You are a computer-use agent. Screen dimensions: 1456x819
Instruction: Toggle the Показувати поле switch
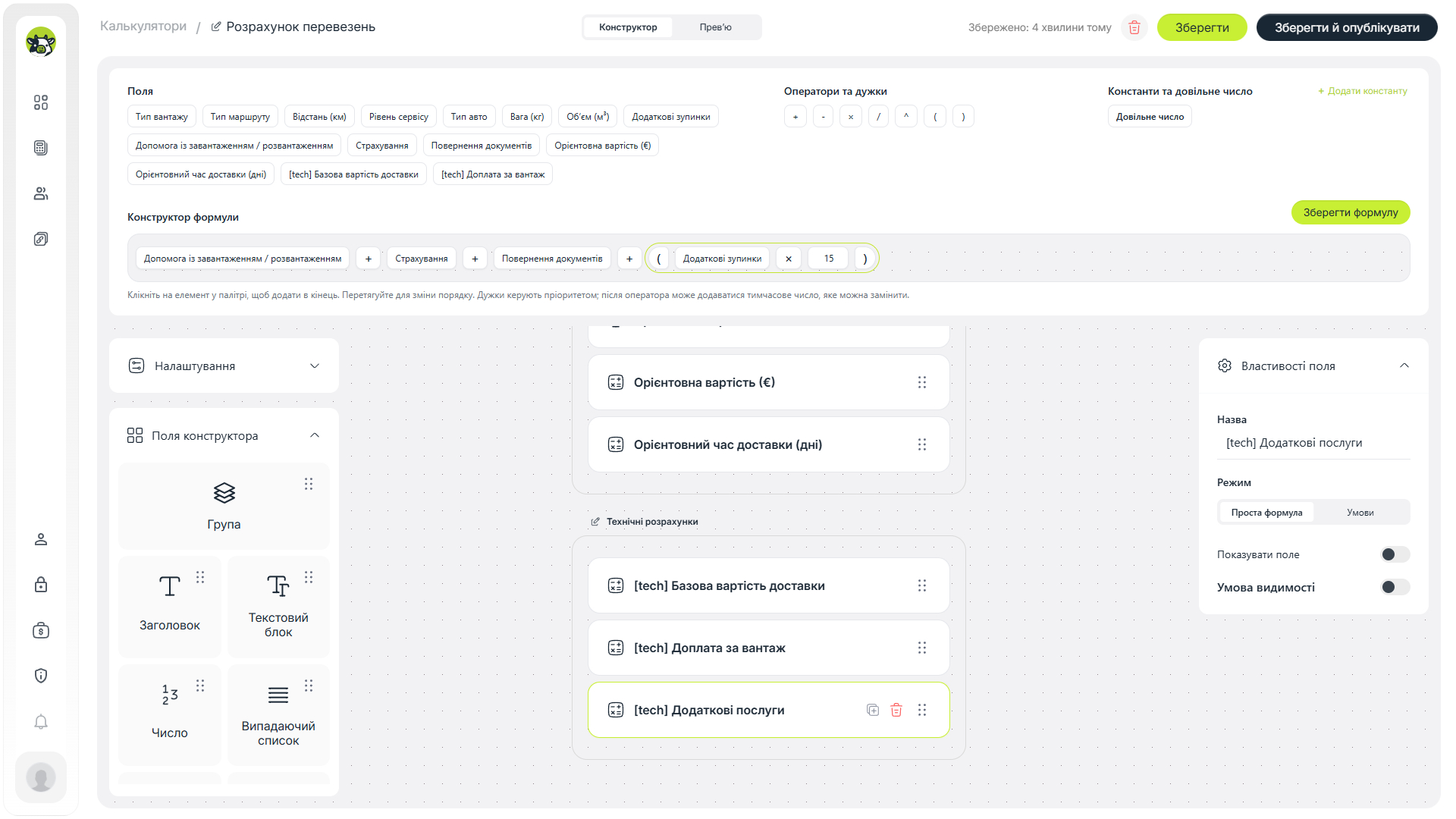coord(1395,554)
